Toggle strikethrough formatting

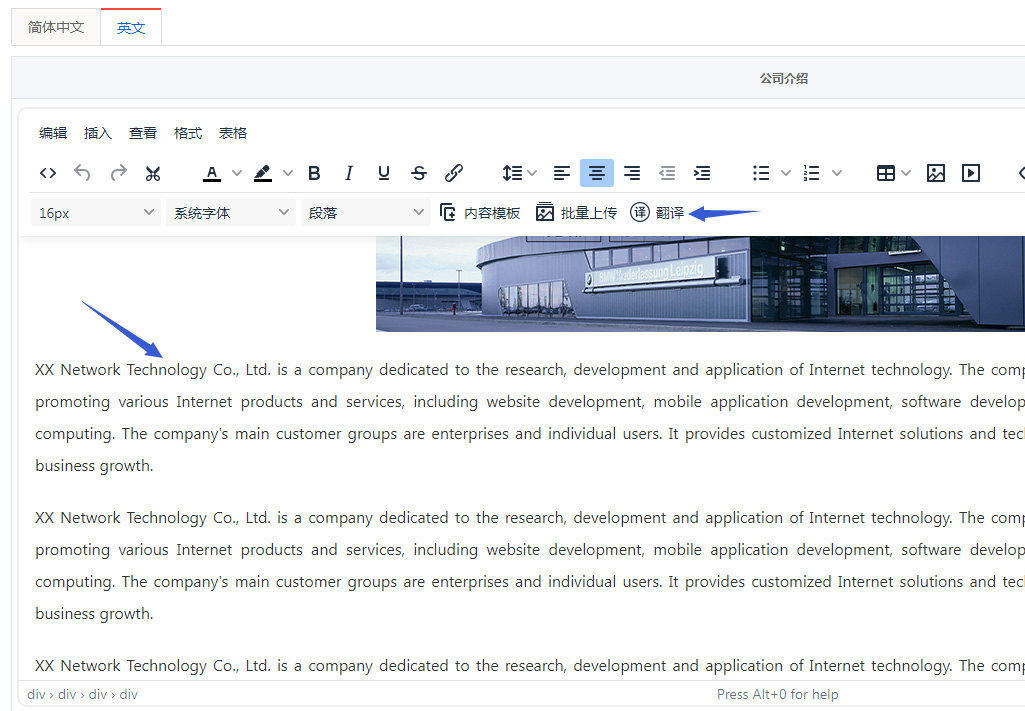pos(419,173)
